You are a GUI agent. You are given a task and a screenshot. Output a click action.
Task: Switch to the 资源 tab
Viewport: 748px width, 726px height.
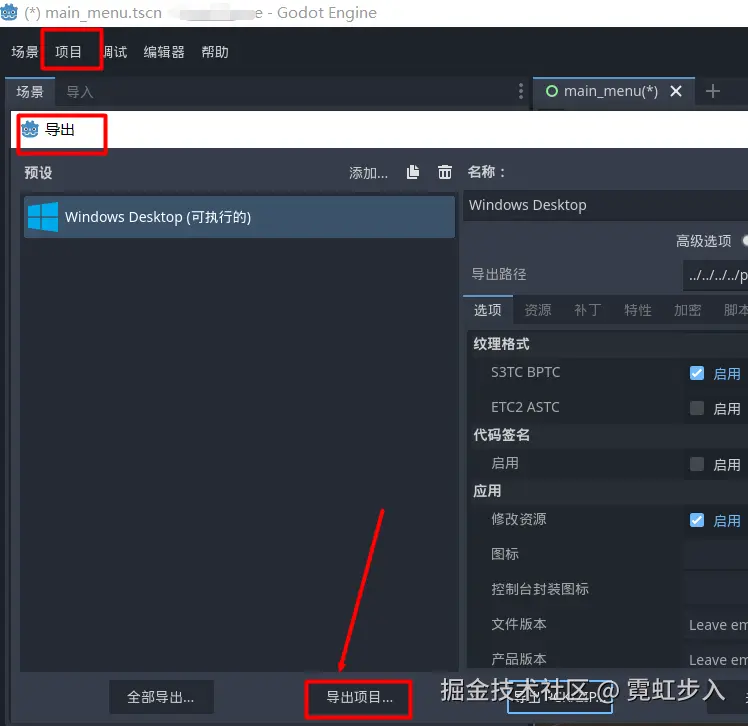(538, 310)
